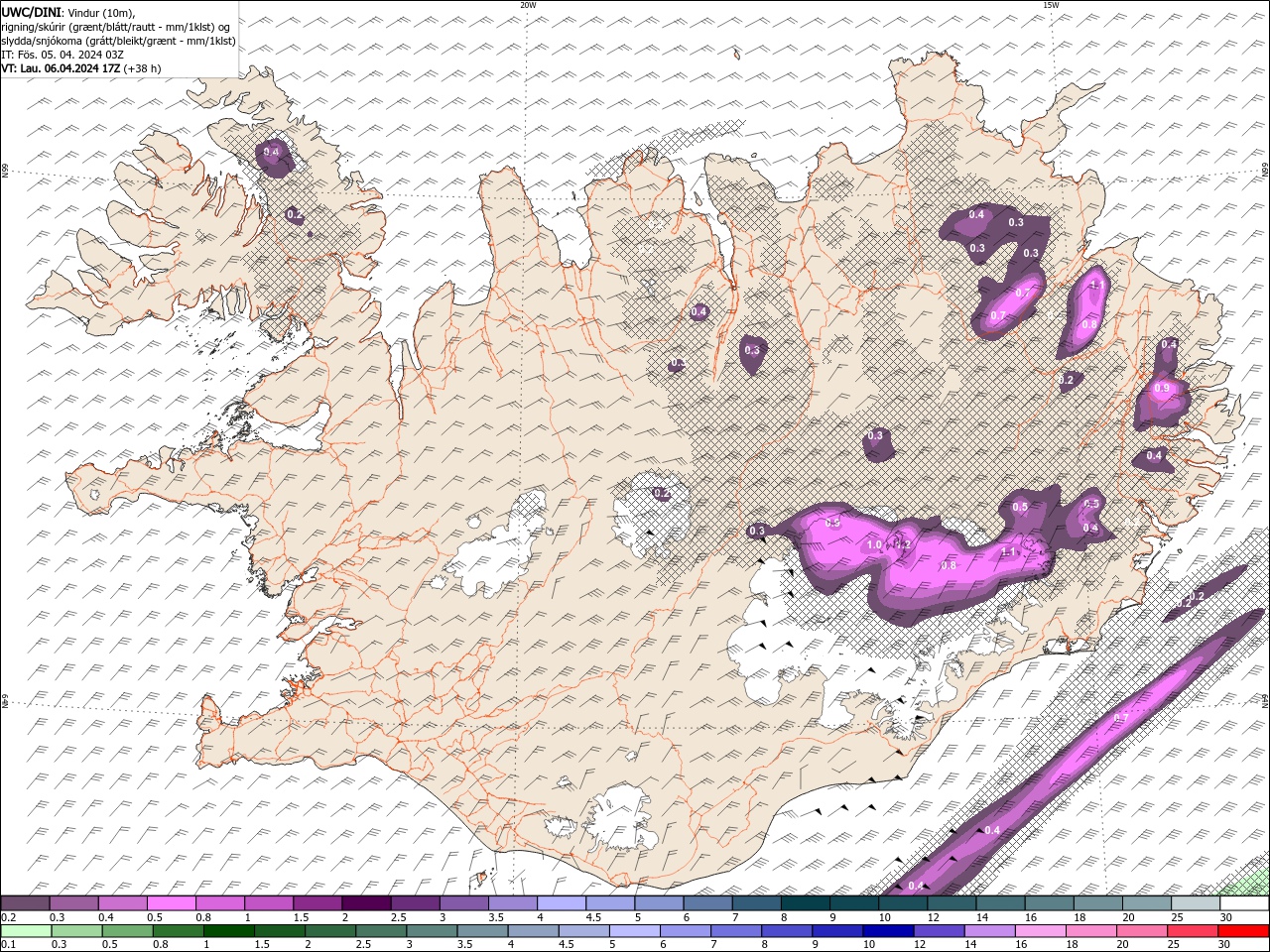Click the 'rigning/skúrir' legend description line
The image size is (1270, 952).
tap(115, 27)
